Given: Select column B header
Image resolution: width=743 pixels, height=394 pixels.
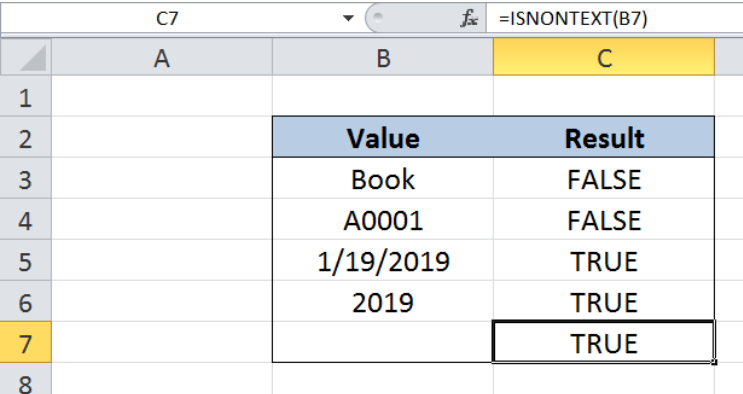Looking at the screenshot, I should pos(383,57).
